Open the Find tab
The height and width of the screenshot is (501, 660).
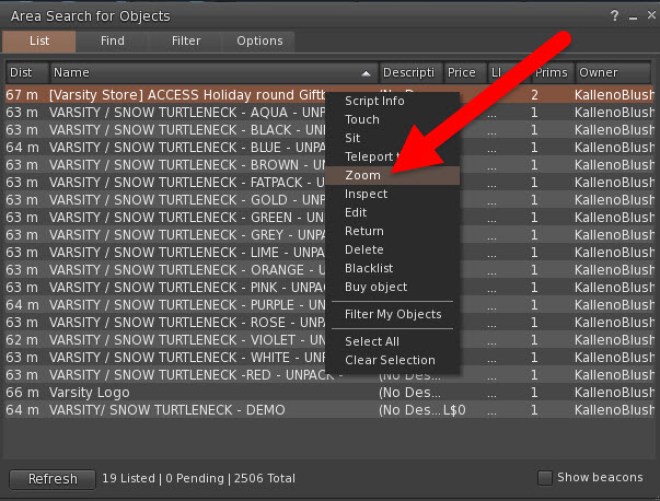point(112,41)
